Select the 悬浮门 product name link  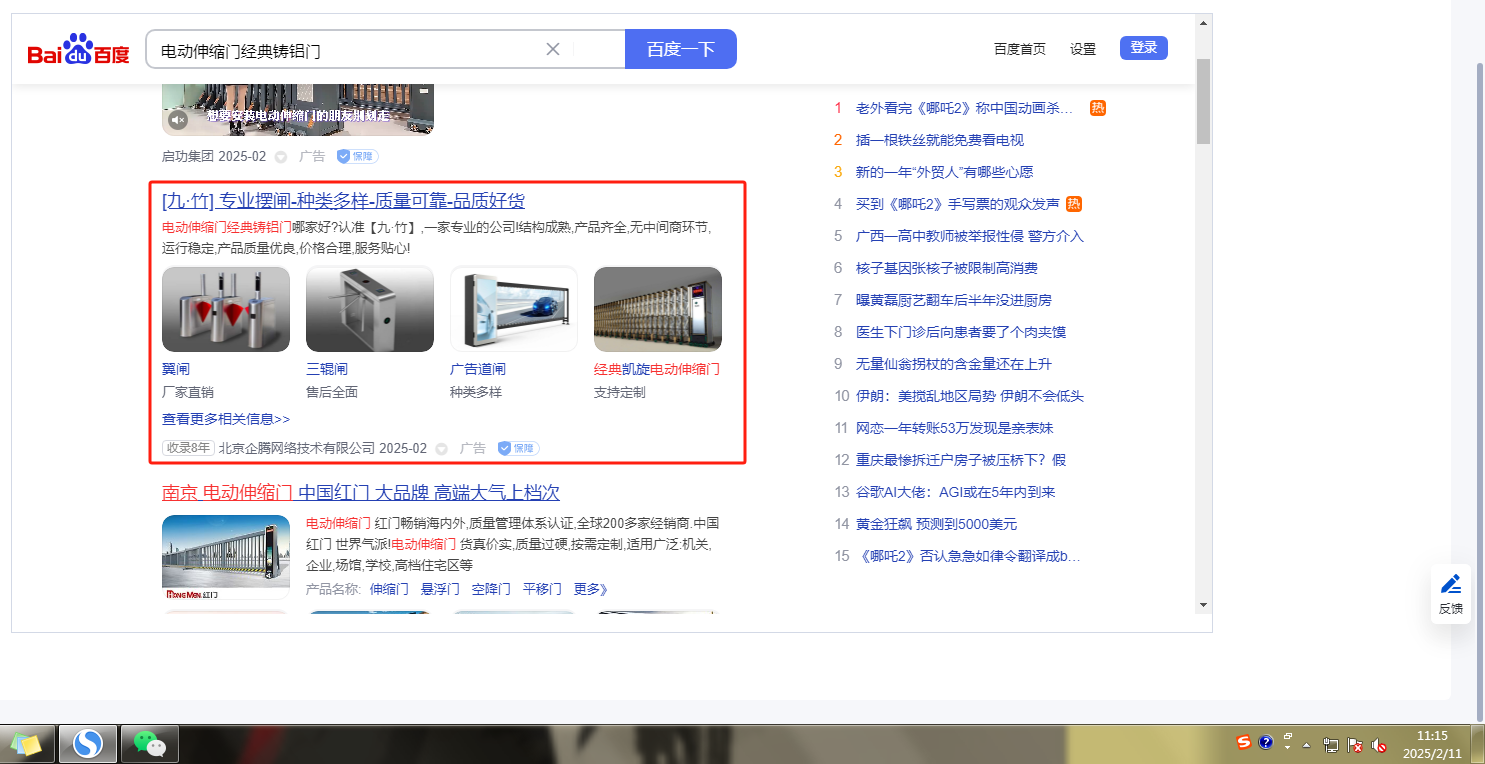(440, 589)
